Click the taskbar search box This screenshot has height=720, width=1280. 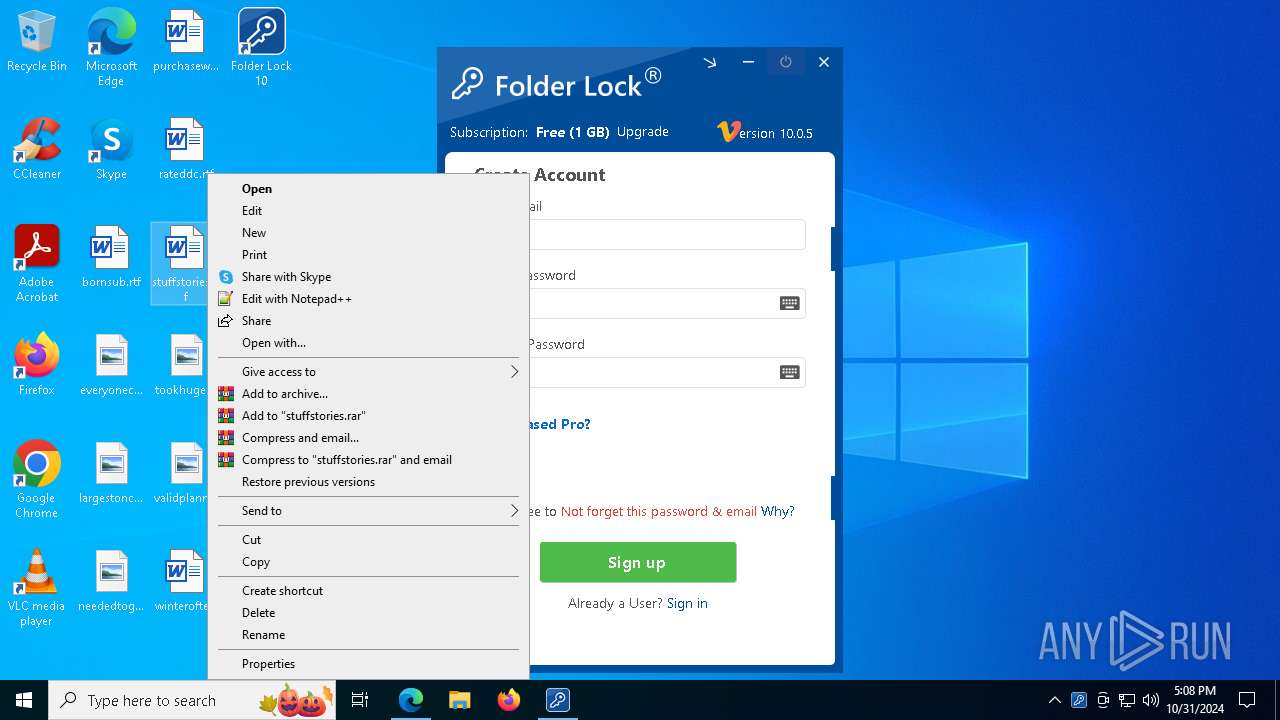(194, 700)
